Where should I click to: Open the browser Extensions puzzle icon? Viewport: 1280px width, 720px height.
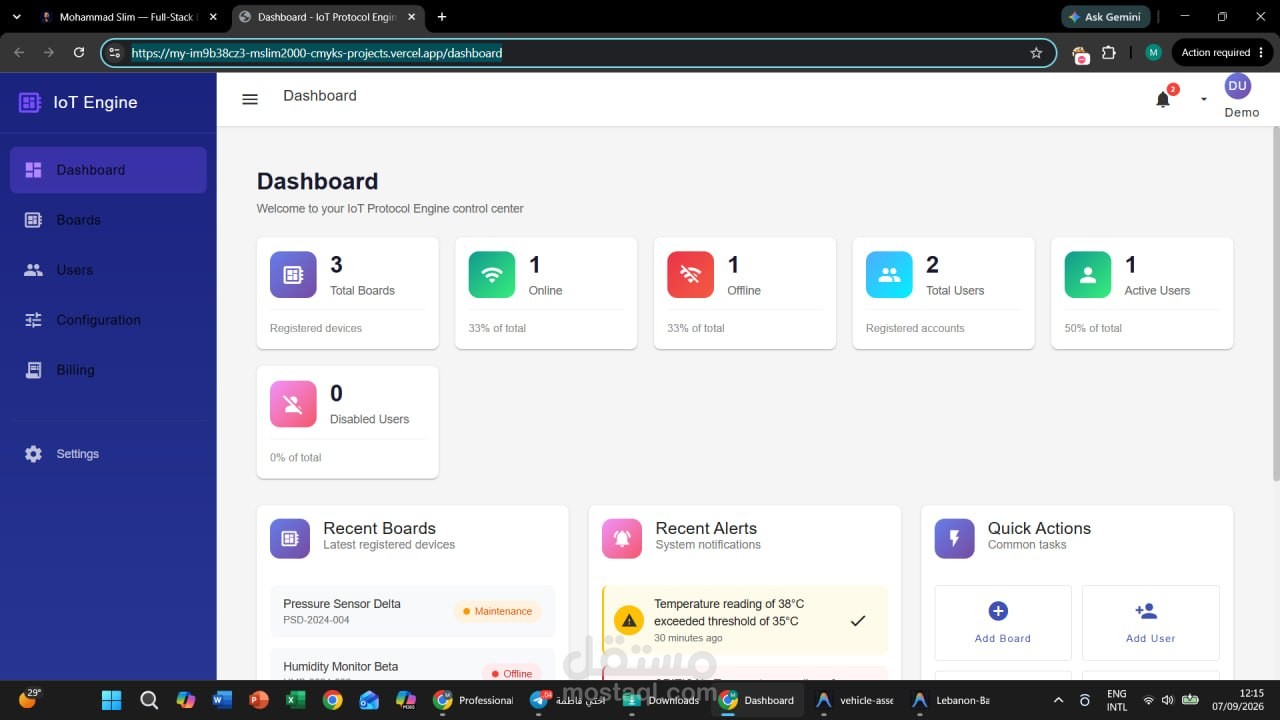[x=1108, y=53]
